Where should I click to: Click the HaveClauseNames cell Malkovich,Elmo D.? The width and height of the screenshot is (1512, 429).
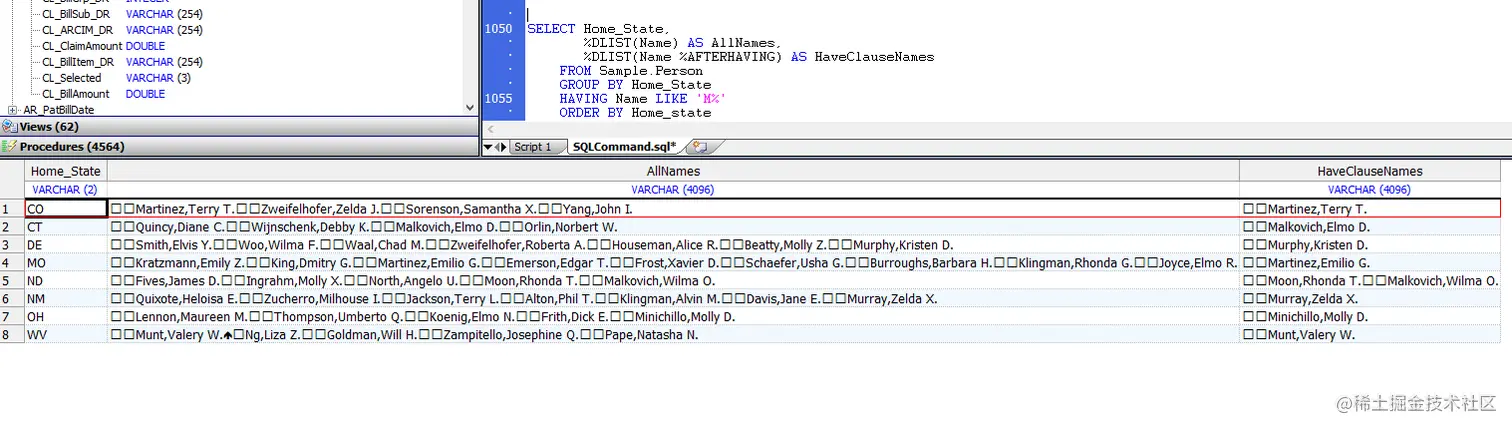coord(1369,227)
